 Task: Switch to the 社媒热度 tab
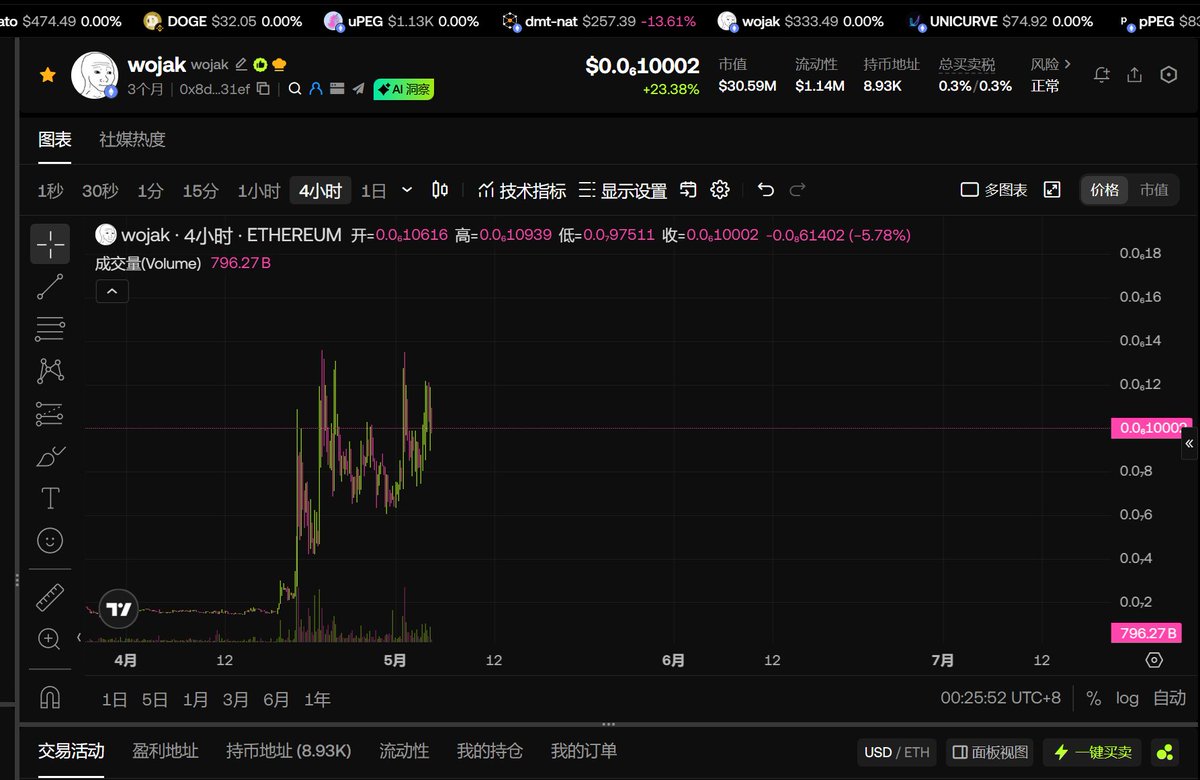point(132,140)
